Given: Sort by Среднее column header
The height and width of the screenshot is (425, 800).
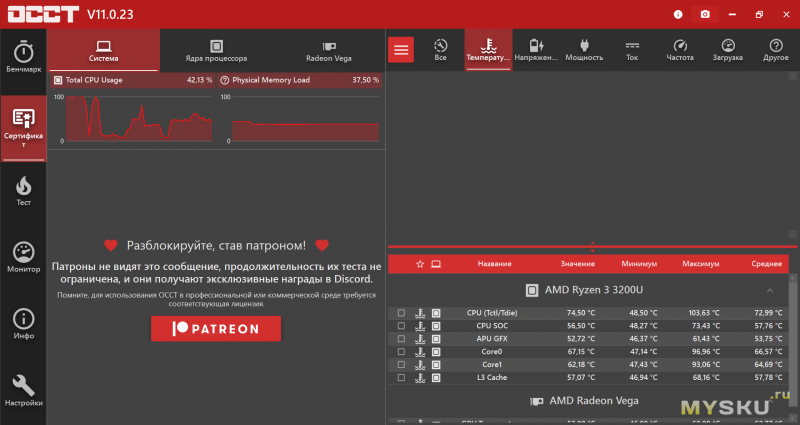Looking at the screenshot, I should point(766,264).
